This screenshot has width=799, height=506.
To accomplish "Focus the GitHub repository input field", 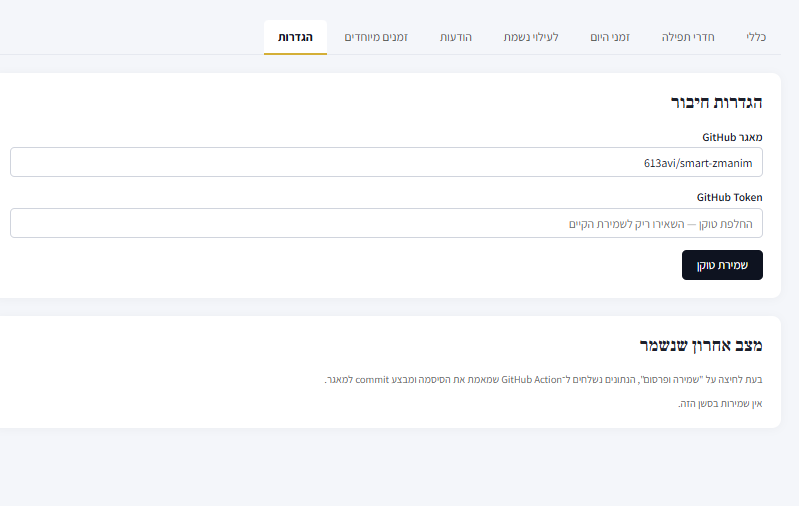I will coord(386,162).
